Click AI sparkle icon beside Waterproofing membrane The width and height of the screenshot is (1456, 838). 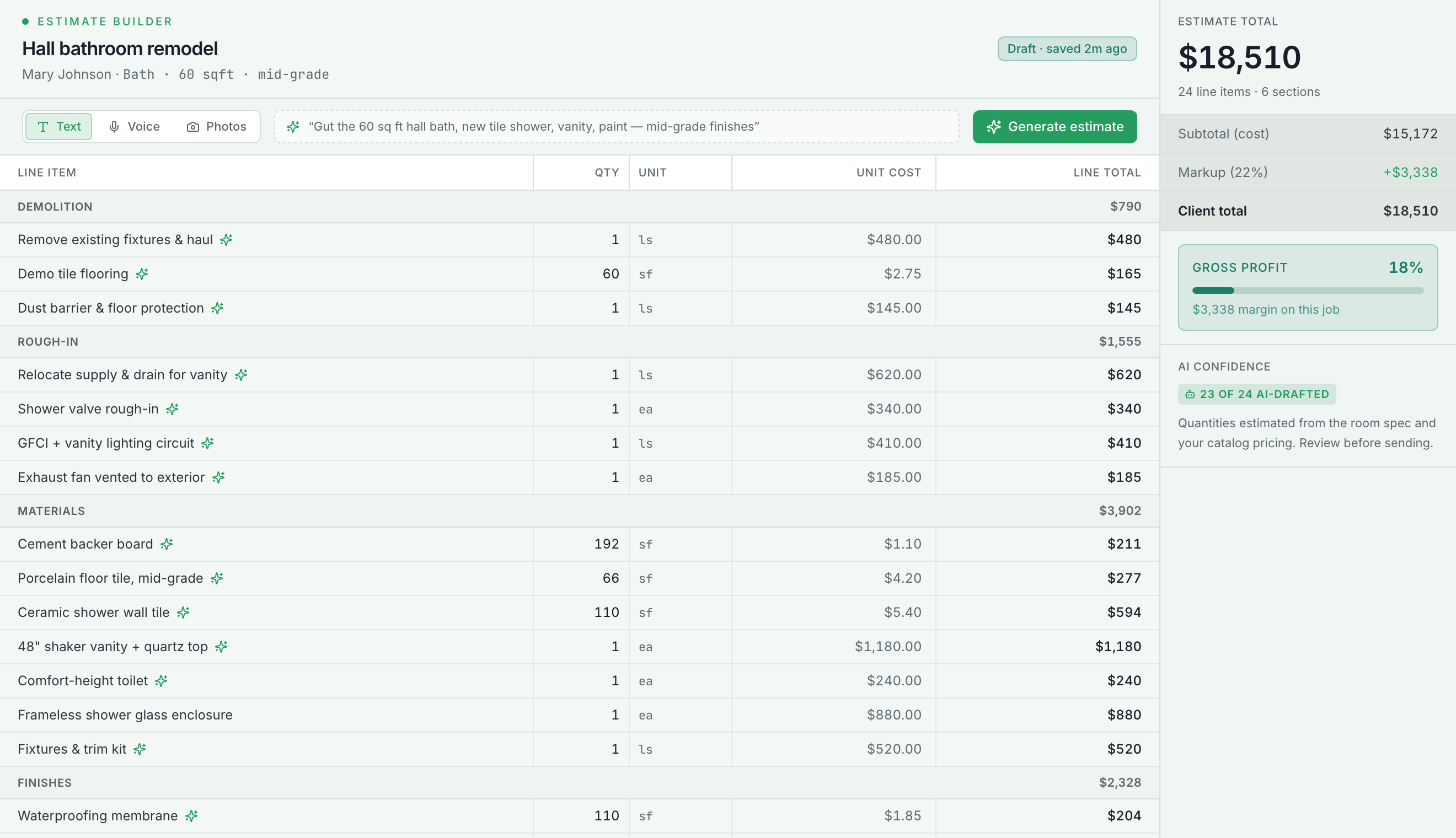pos(191,815)
